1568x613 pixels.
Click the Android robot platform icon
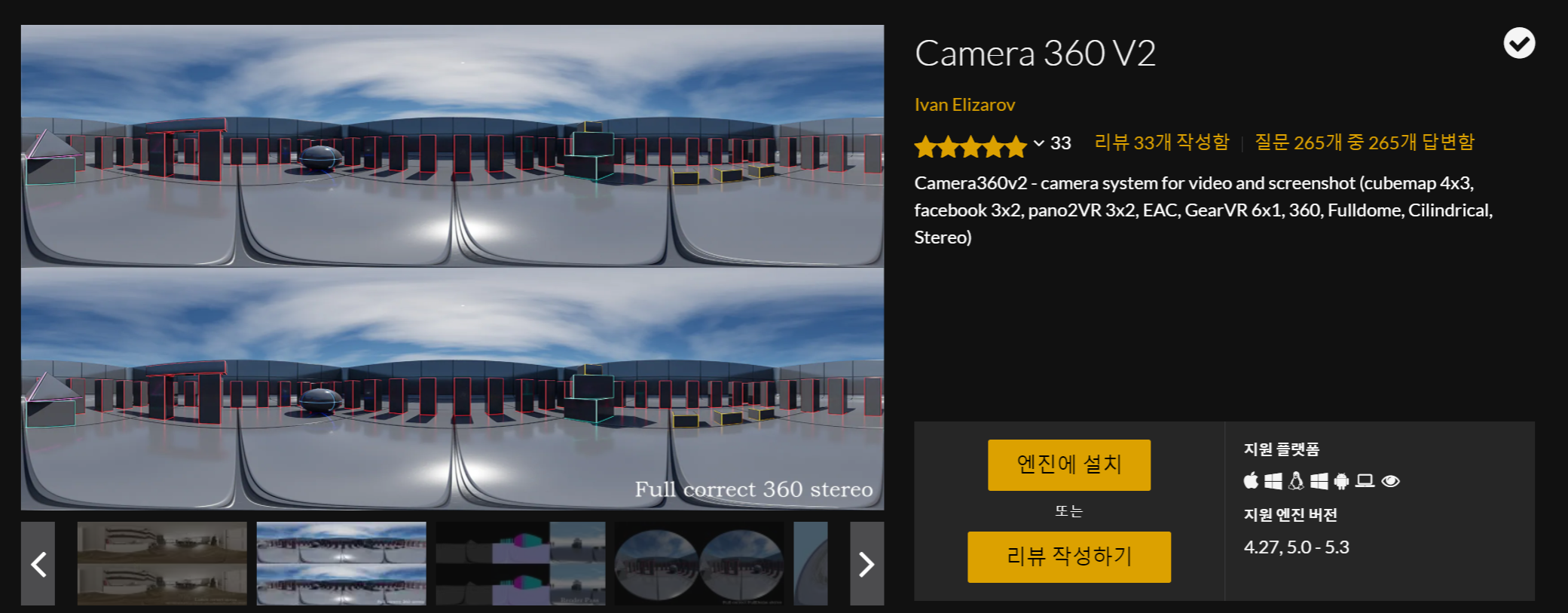coord(1342,480)
